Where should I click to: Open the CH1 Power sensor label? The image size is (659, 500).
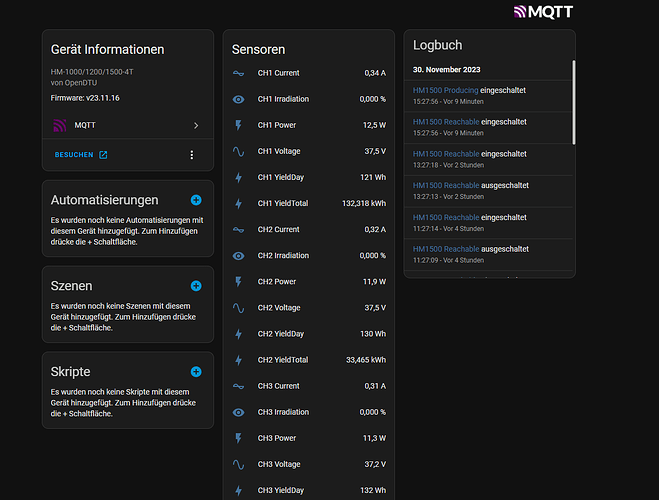coord(277,125)
